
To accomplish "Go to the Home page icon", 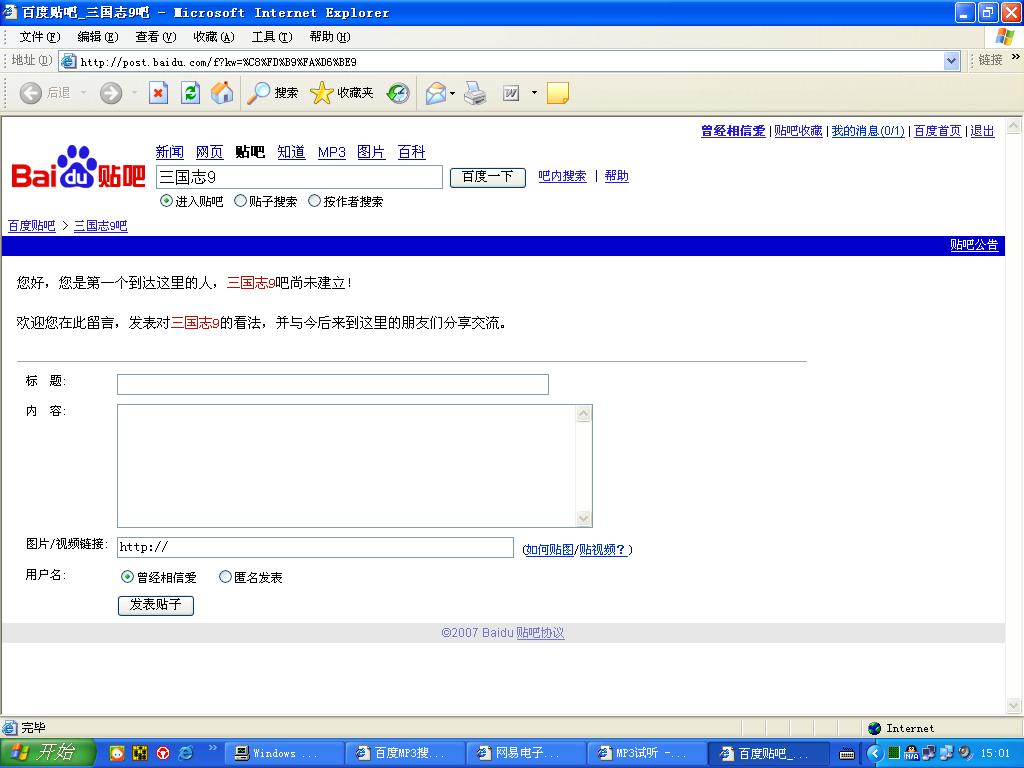I will point(222,93).
